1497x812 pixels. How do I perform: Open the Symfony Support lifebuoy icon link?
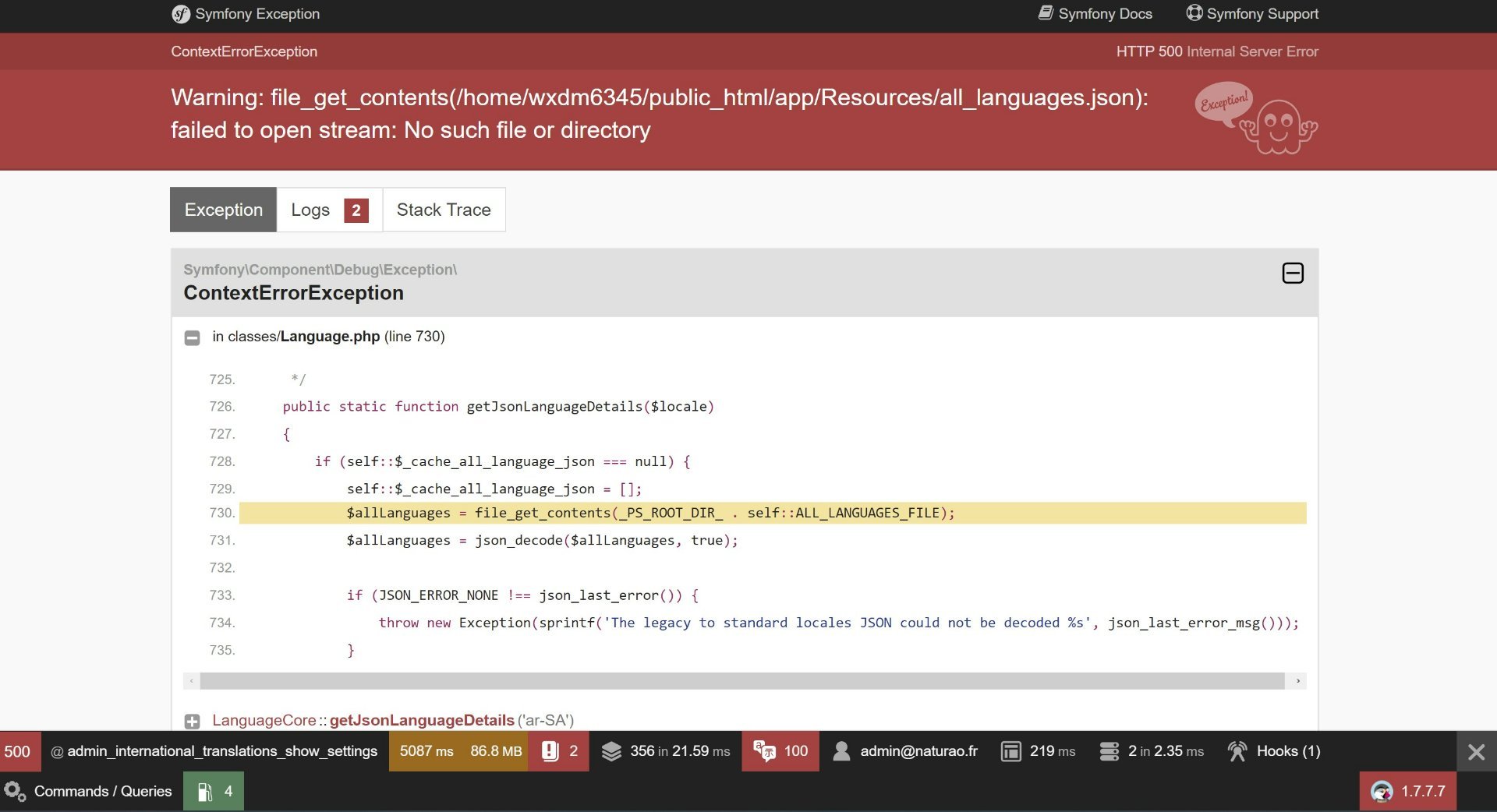click(1194, 13)
